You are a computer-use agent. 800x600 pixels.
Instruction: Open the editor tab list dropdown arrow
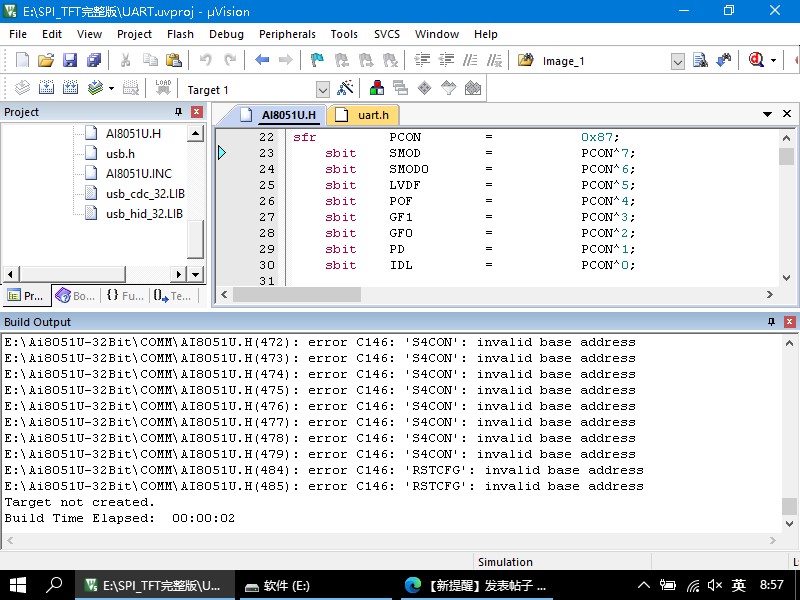(x=767, y=114)
